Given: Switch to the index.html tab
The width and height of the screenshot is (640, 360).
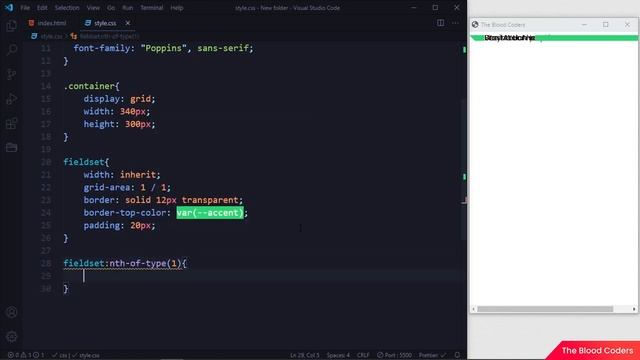Looking at the screenshot, I should click(47, 23).
